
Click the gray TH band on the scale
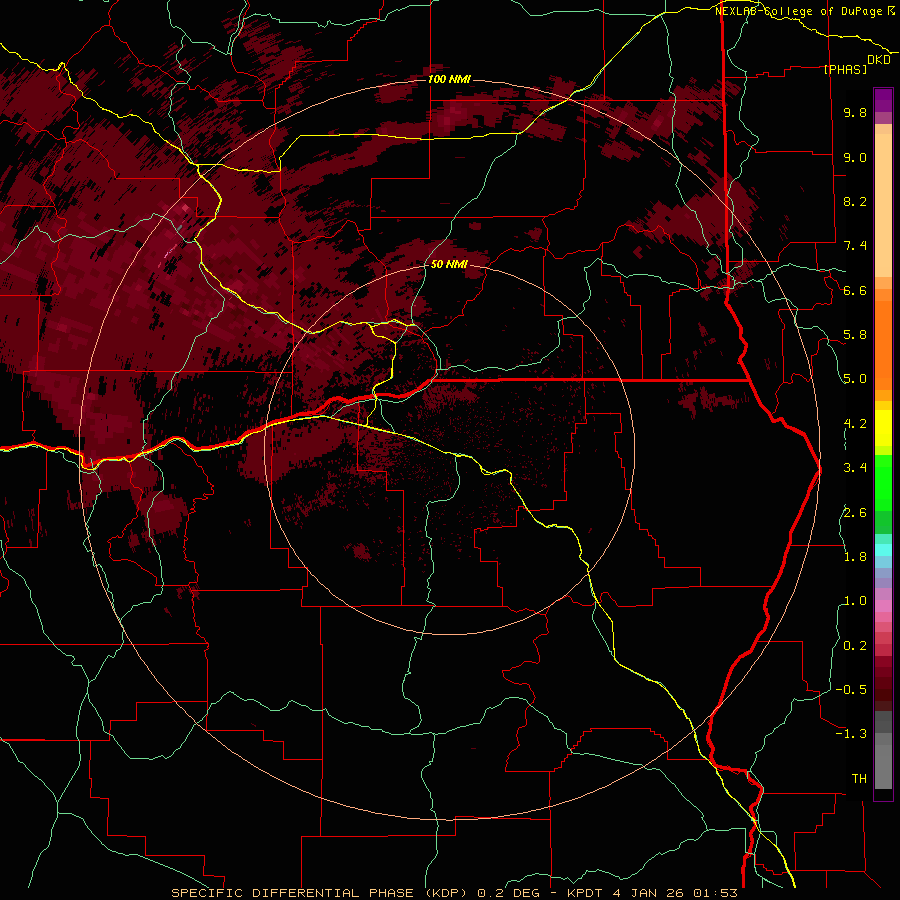point(883,766)
